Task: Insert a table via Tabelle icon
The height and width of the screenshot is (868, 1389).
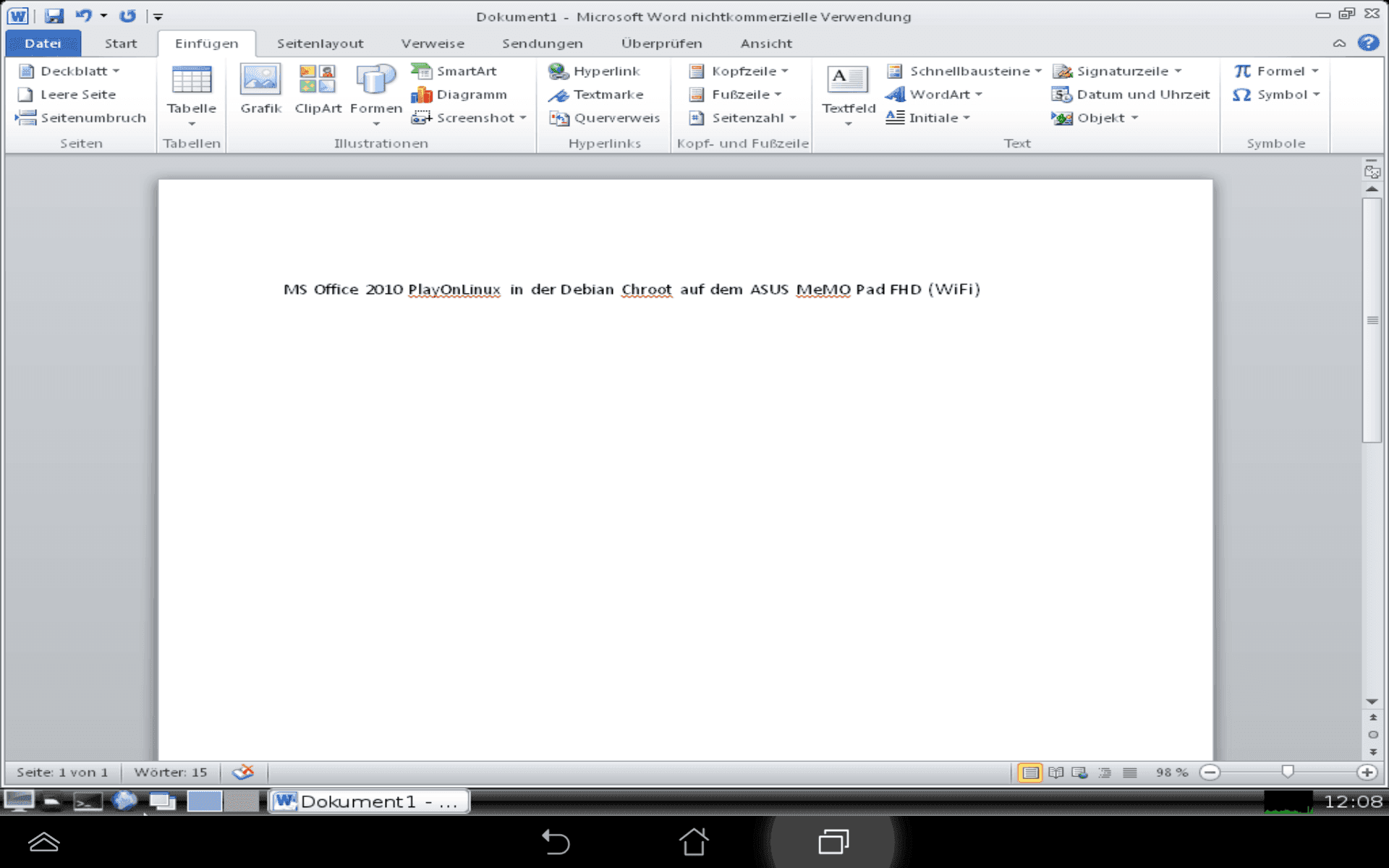Action: (x=192, y=94)
